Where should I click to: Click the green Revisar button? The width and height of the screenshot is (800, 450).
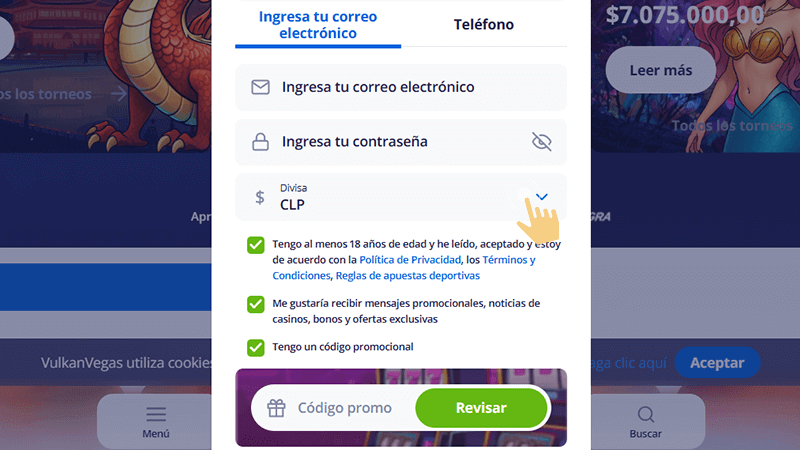click(x=481, y=408)
